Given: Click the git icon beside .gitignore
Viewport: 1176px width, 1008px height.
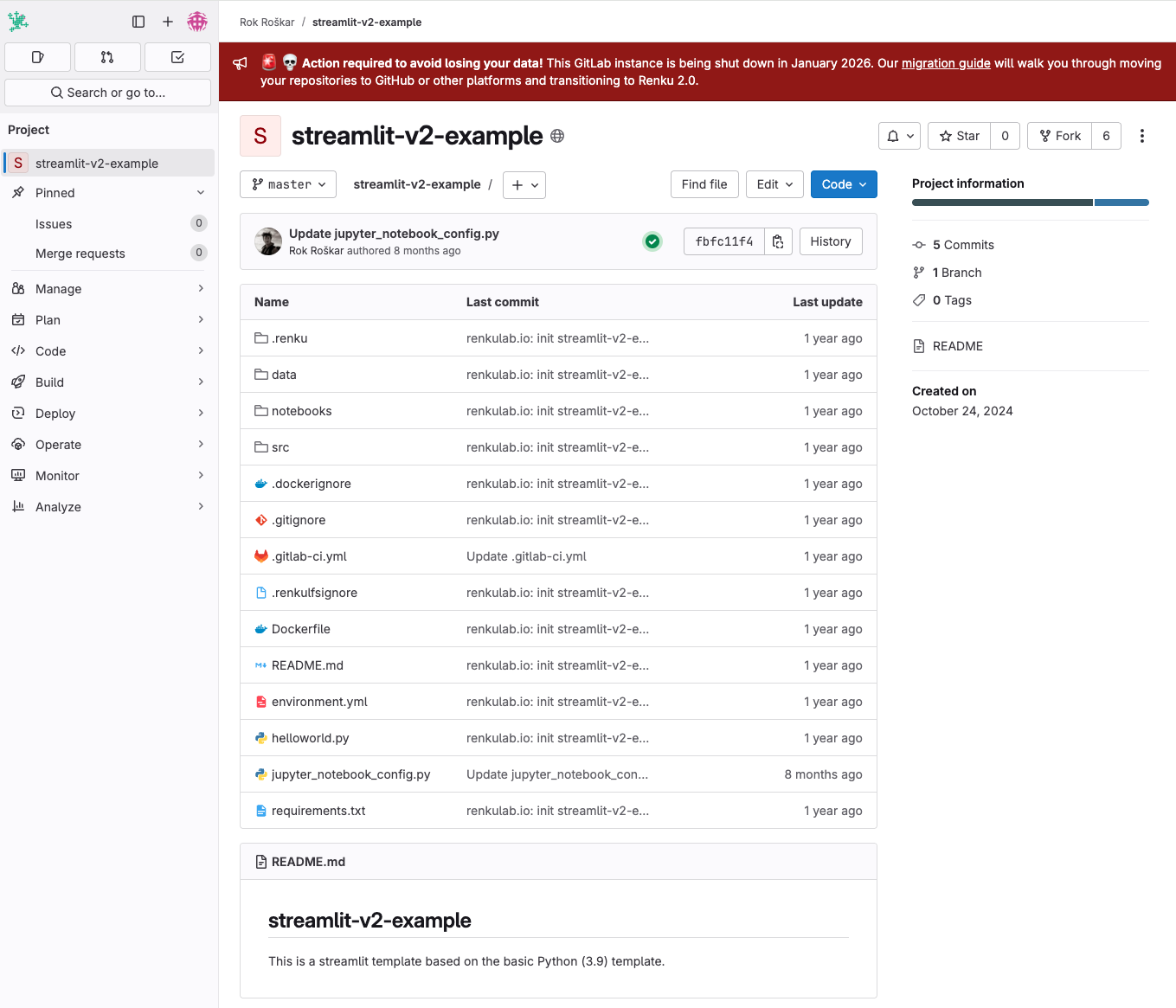Looking at the screenshot, I should point(261,520).
